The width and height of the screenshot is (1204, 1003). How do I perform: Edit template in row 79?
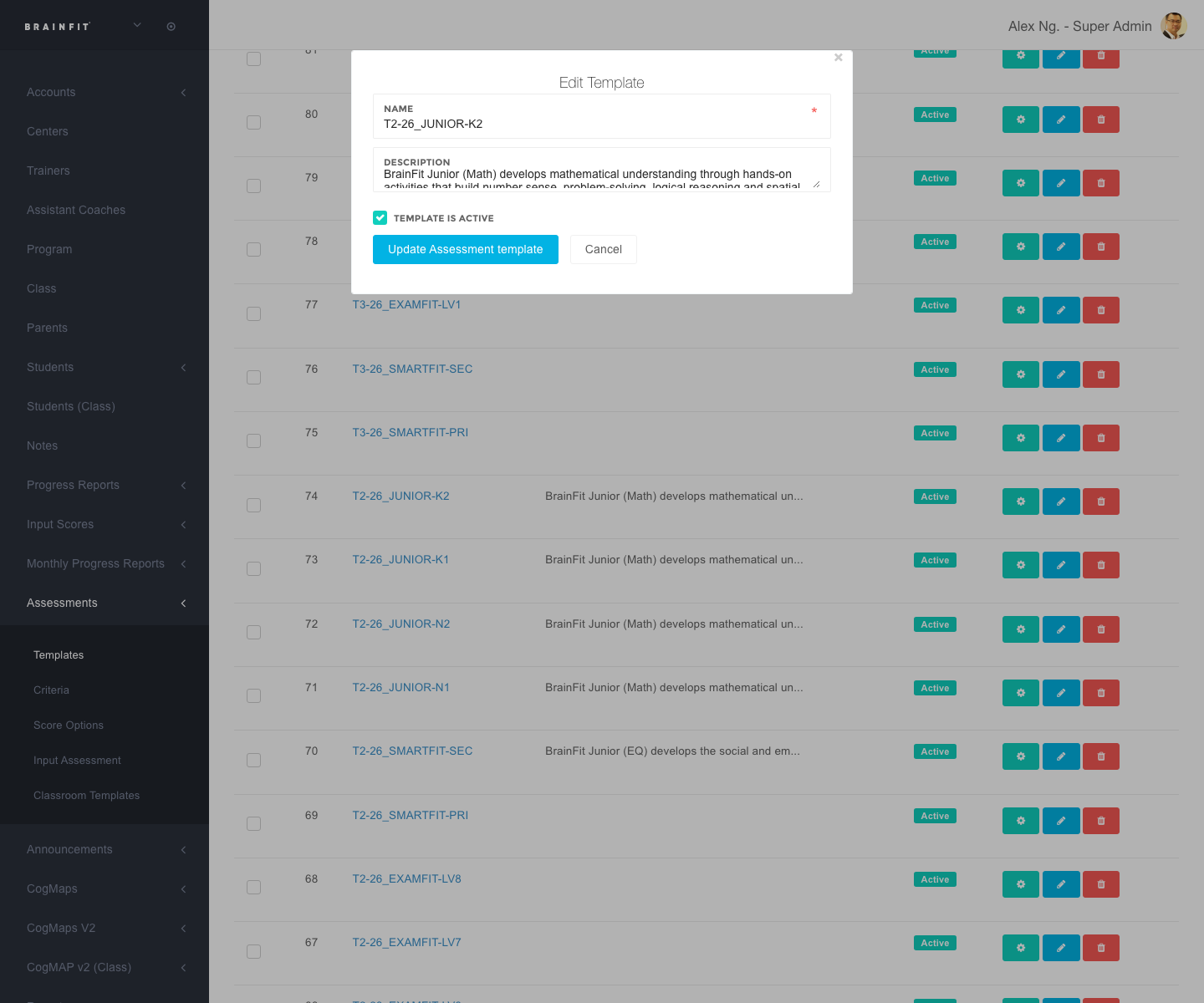coord(1061,183)
